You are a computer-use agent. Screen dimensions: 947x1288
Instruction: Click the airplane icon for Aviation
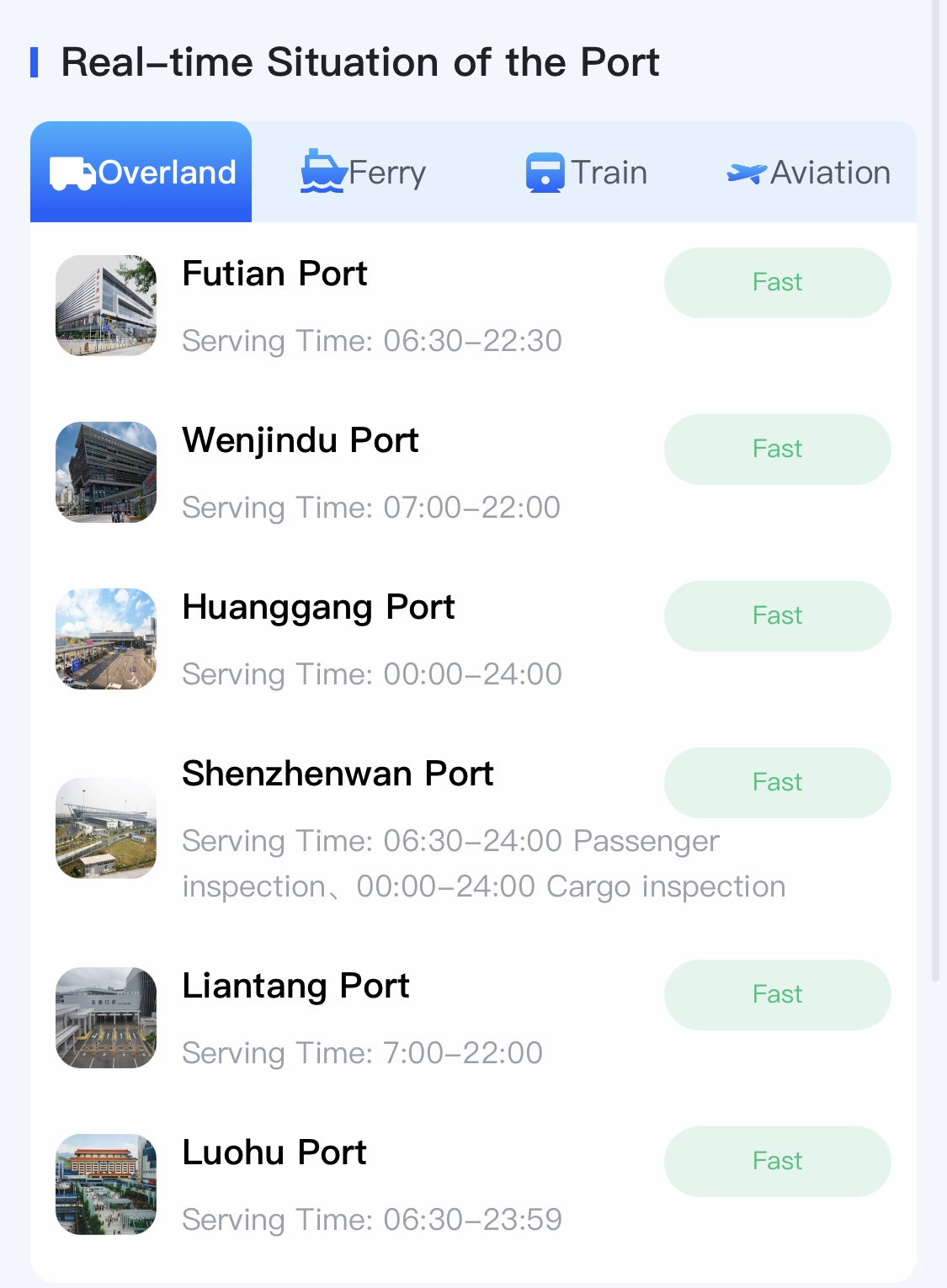click(747, 173)
